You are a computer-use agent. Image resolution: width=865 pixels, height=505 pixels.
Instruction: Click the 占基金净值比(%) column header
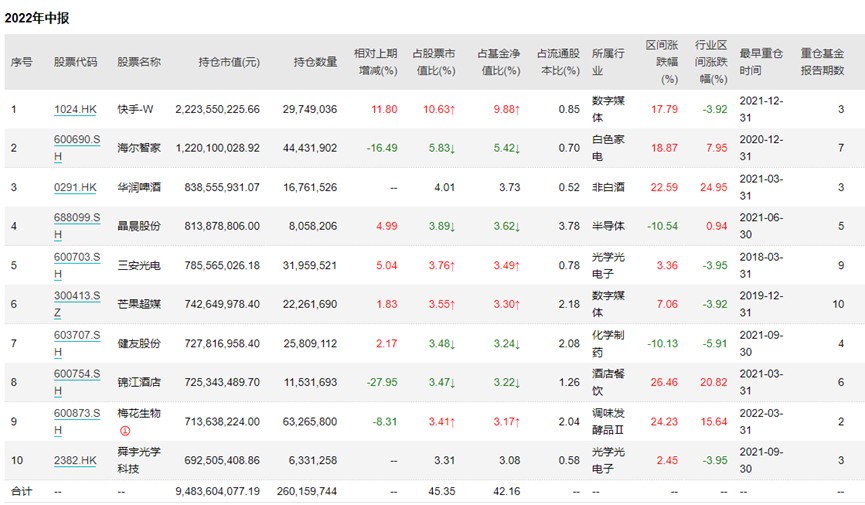coord(499,62)
